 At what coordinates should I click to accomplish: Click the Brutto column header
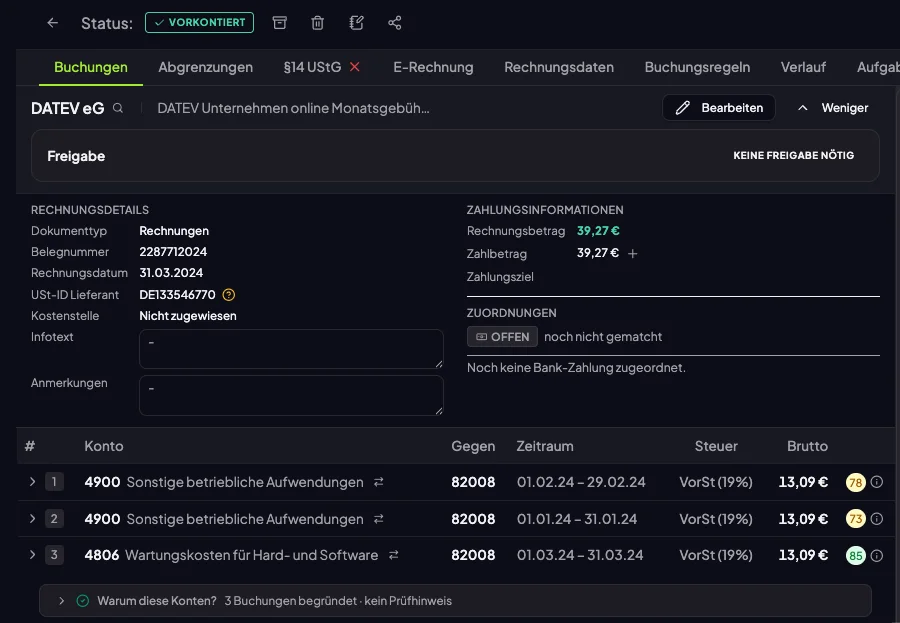pyautogui.click(x=807, y=446)
